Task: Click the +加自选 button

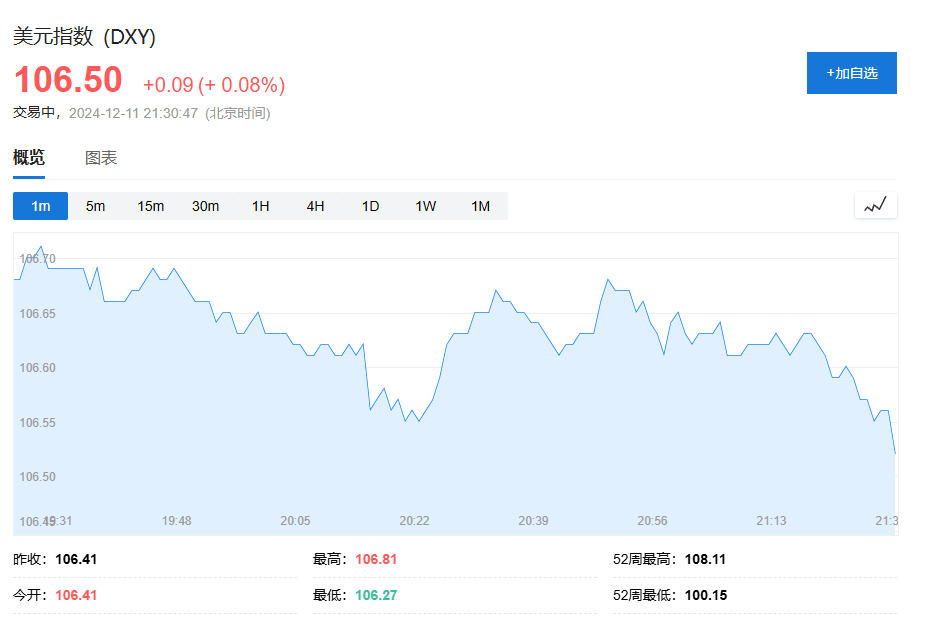Action: pyautogui.click(x=851, y=73)
